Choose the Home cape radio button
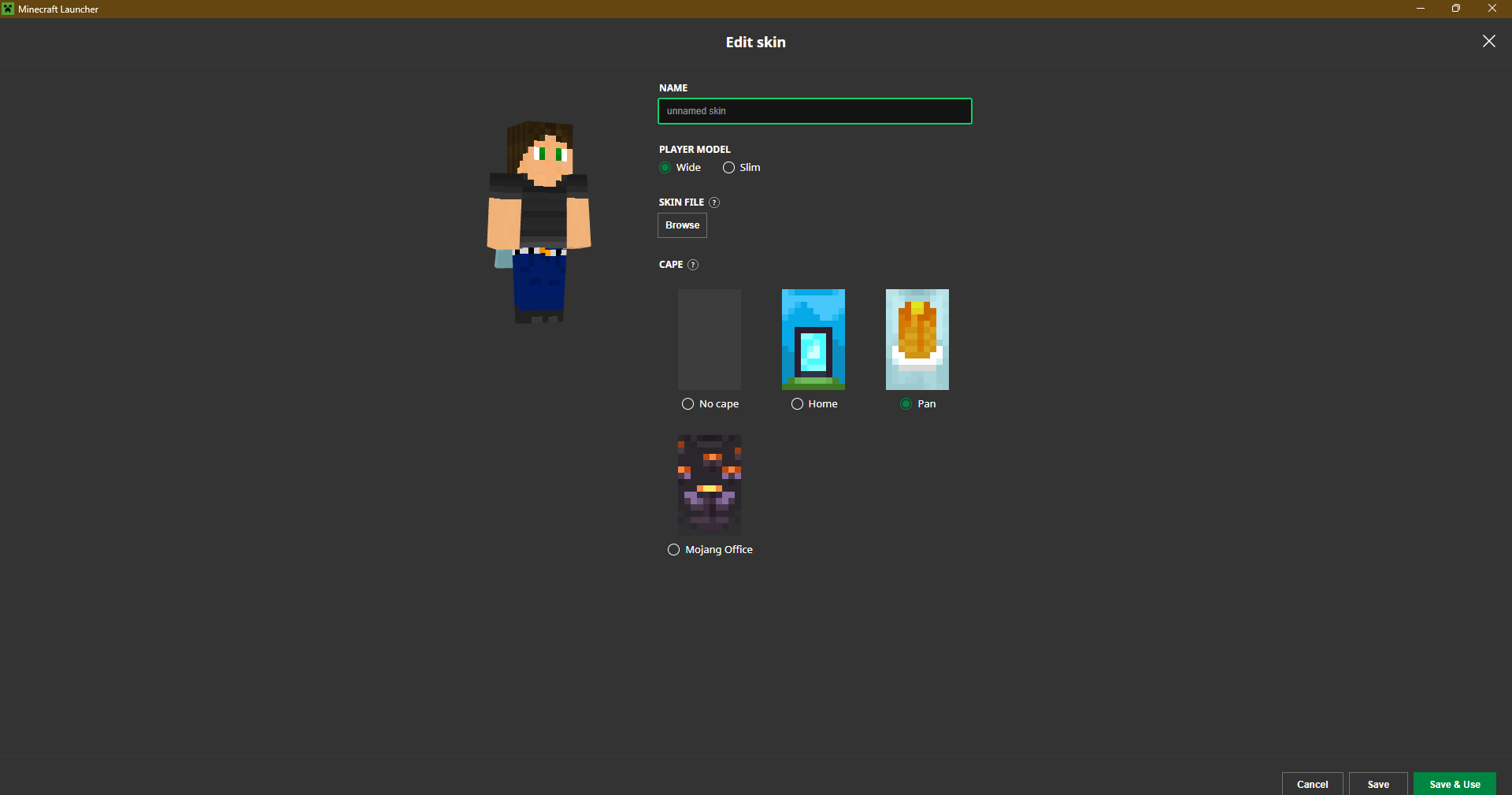The width and height of the screenshot is (1512, 795). 797,404
